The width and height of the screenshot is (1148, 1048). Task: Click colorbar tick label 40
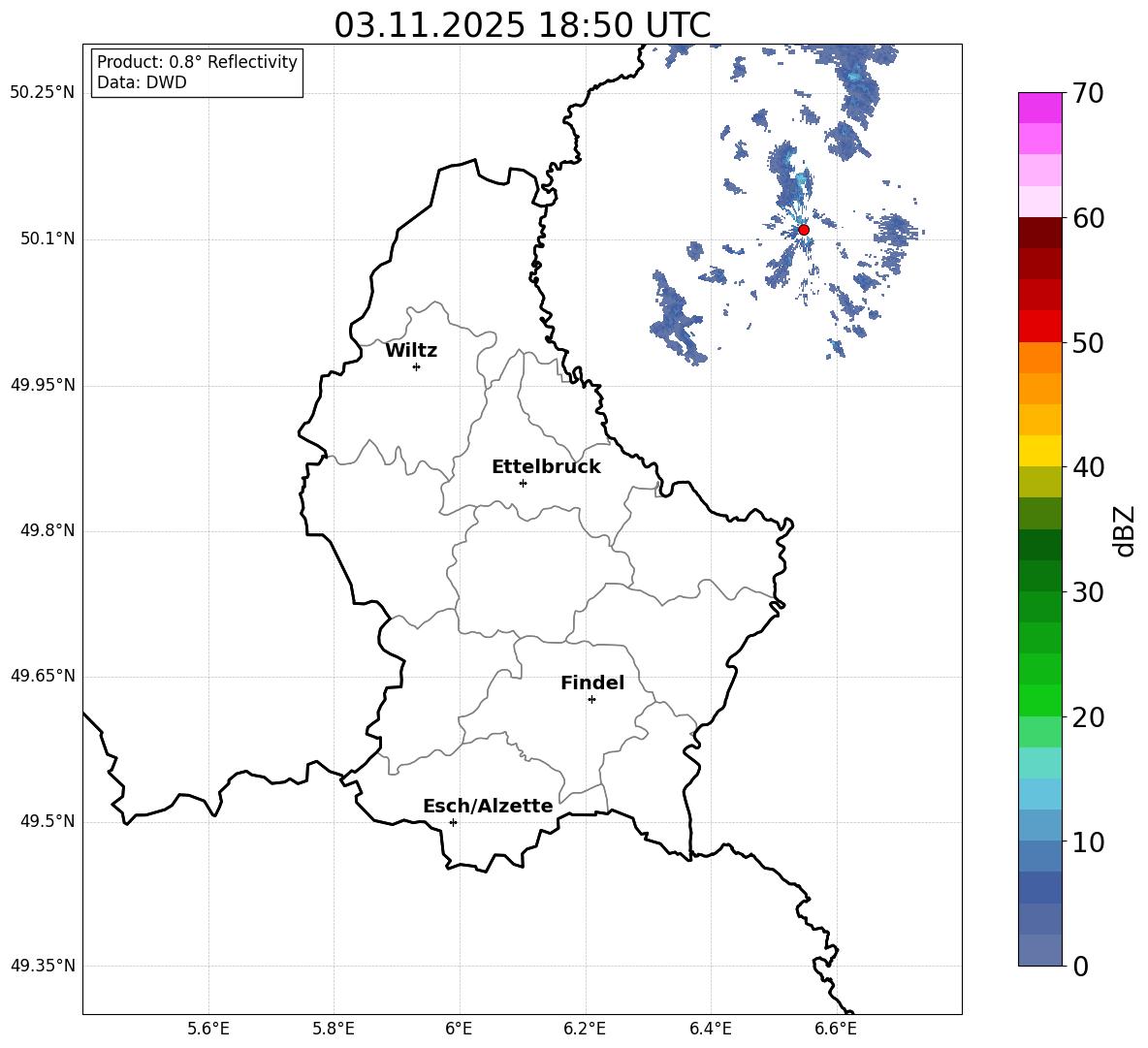(1088, 467)
